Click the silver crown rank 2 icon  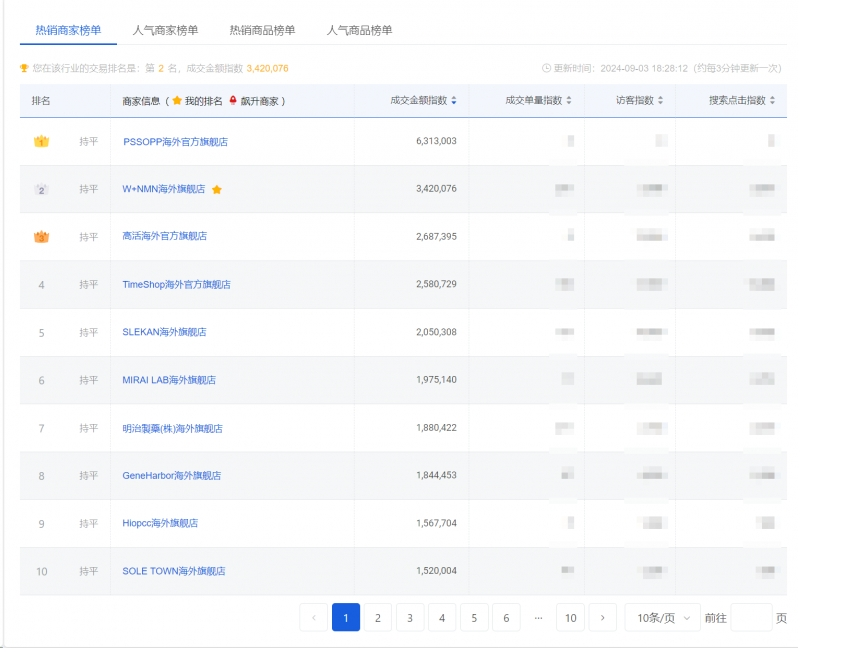tap(42, 190)
